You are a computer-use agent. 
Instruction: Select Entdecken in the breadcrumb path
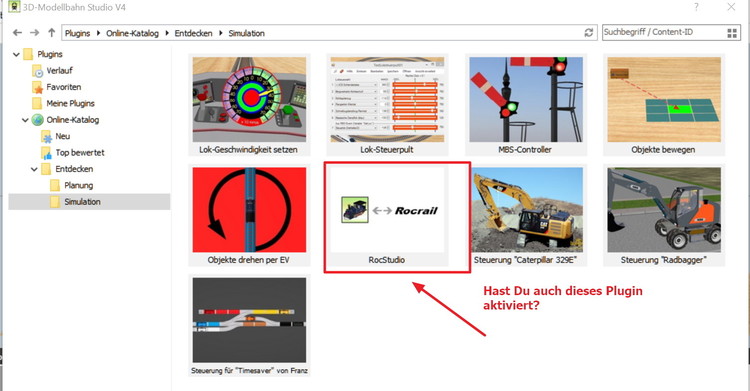pyautogui.click(x=193, y=33)
